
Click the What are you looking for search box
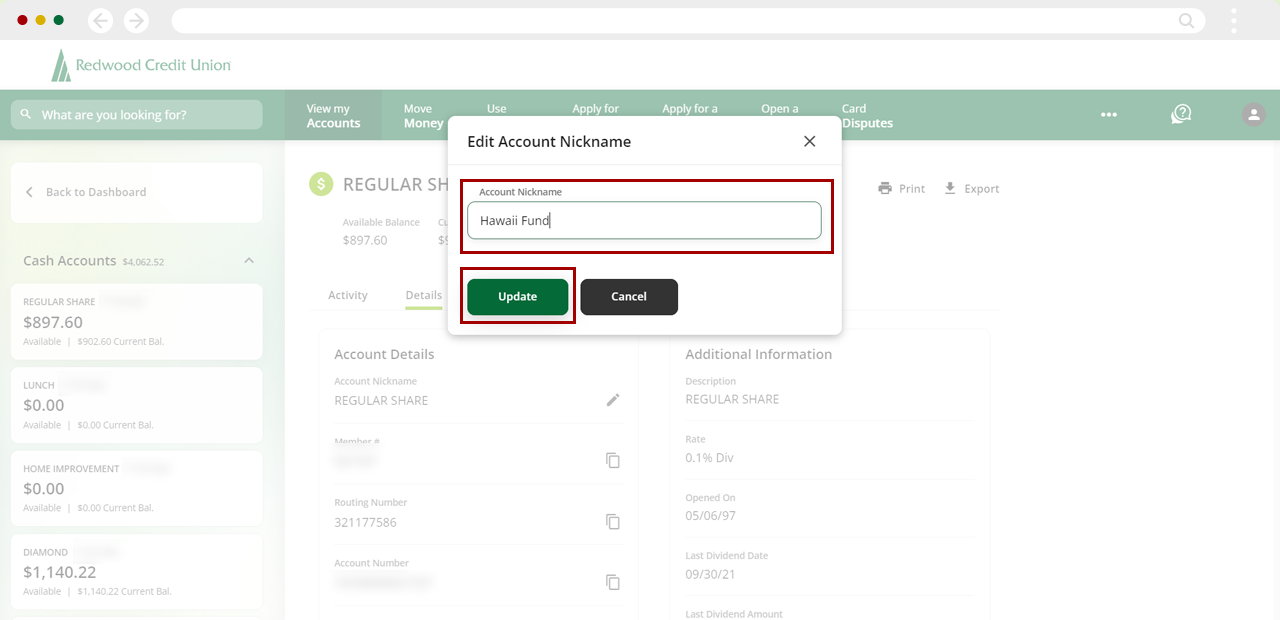pos(137,114)
